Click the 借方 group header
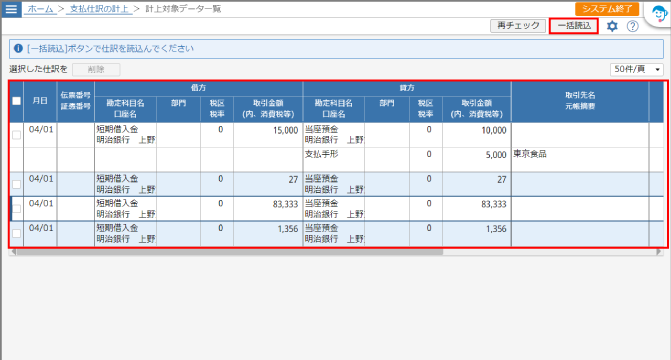 [x=199, y=88]
